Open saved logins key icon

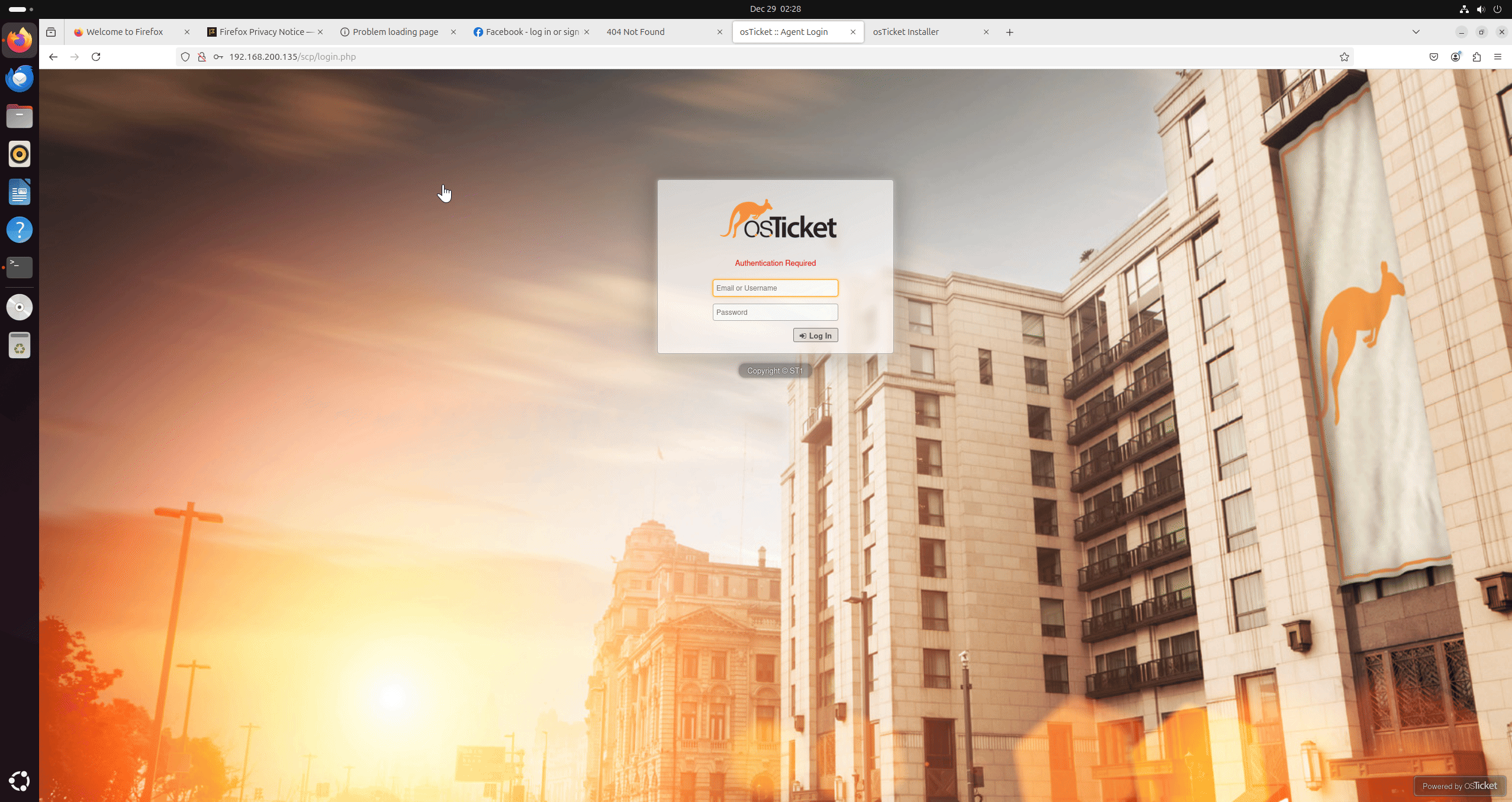coord(218,57)
